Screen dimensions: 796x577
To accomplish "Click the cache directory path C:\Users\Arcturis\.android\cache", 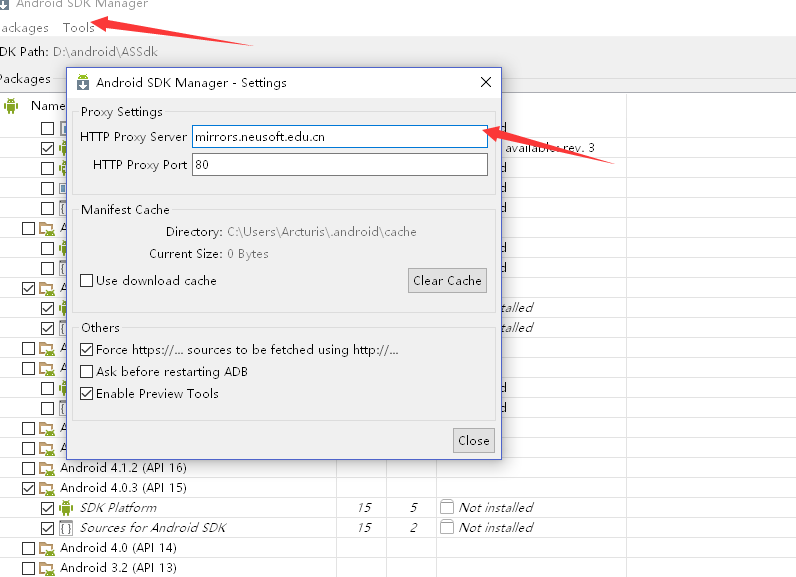I will [322, 232].
